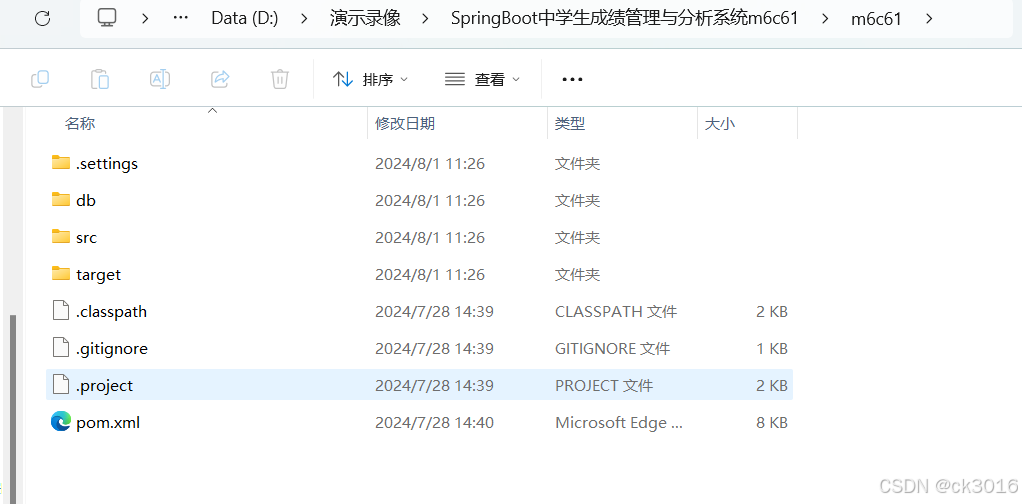Open the three-dot more options menu
Viewport: 1022px width, 504px height.
coord(572,80)
